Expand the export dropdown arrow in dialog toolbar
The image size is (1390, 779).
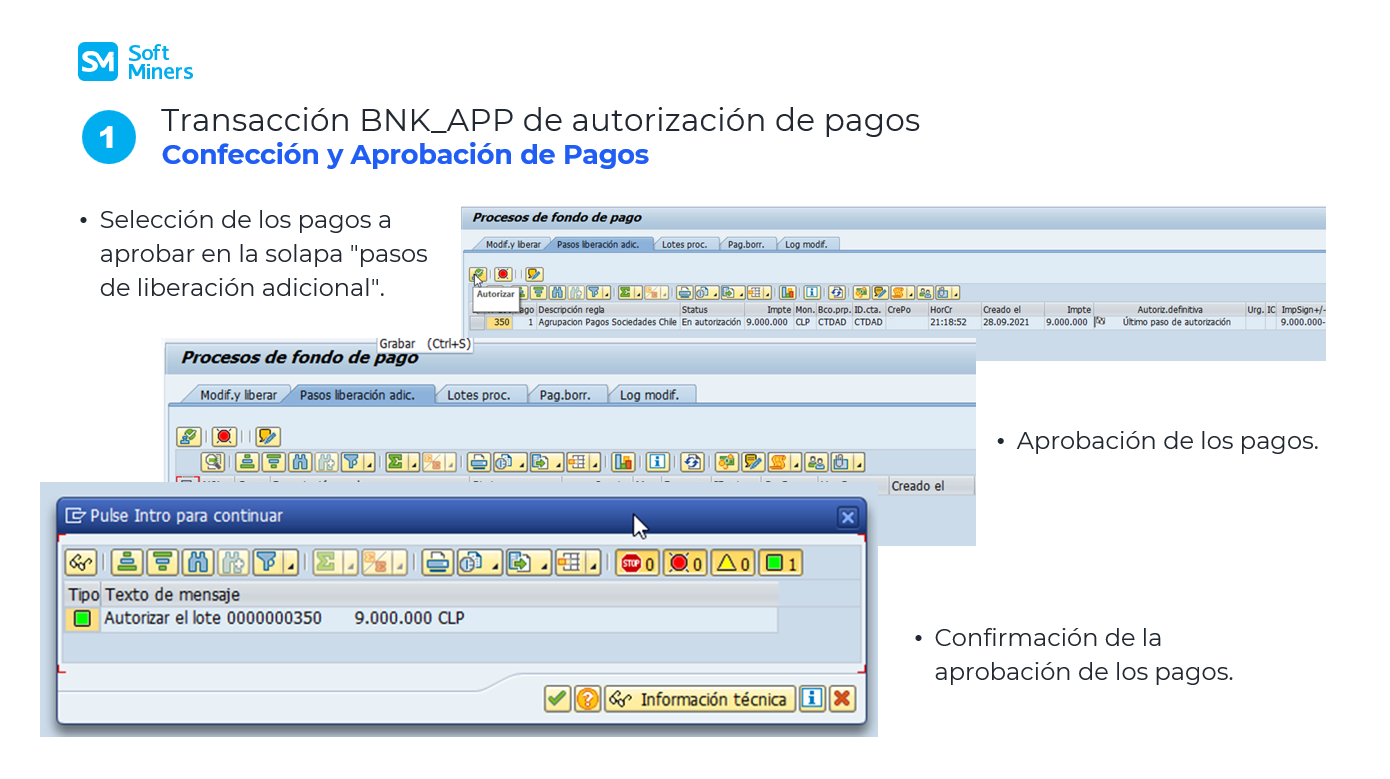point(545,567)
